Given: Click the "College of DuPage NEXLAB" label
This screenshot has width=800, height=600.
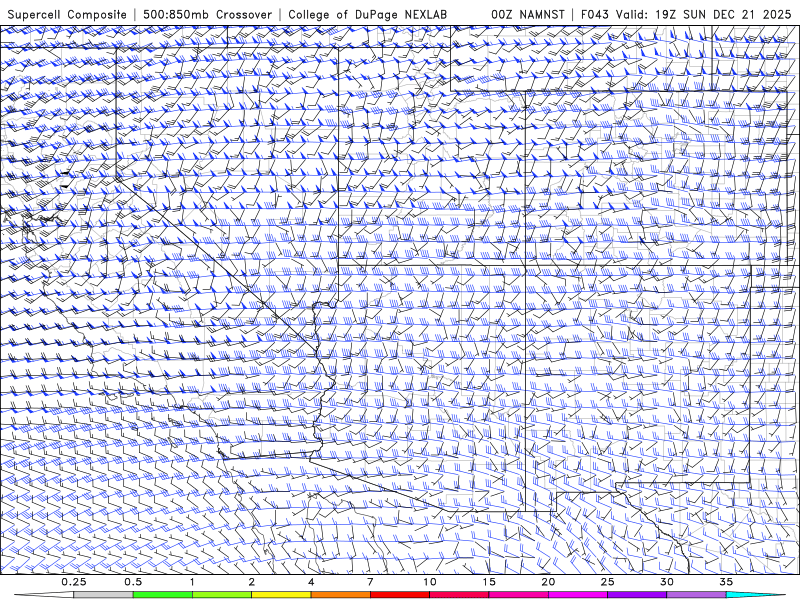Looking at the screenshot, I should 367,14.
